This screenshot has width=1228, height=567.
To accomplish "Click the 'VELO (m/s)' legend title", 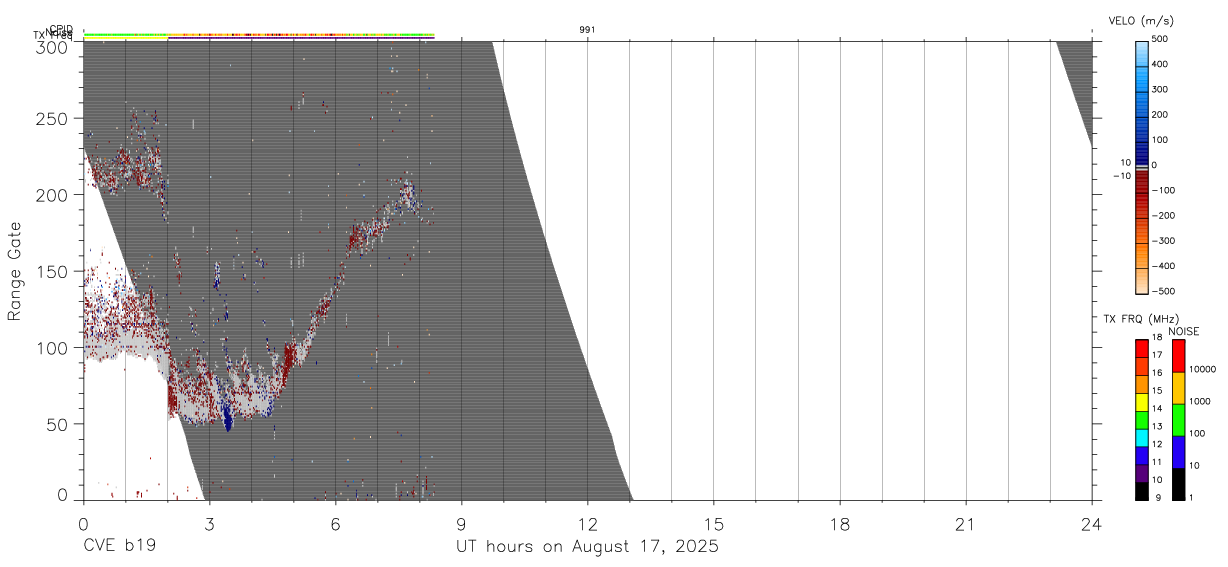I will pyautogui.click(x=1141, y=20).
